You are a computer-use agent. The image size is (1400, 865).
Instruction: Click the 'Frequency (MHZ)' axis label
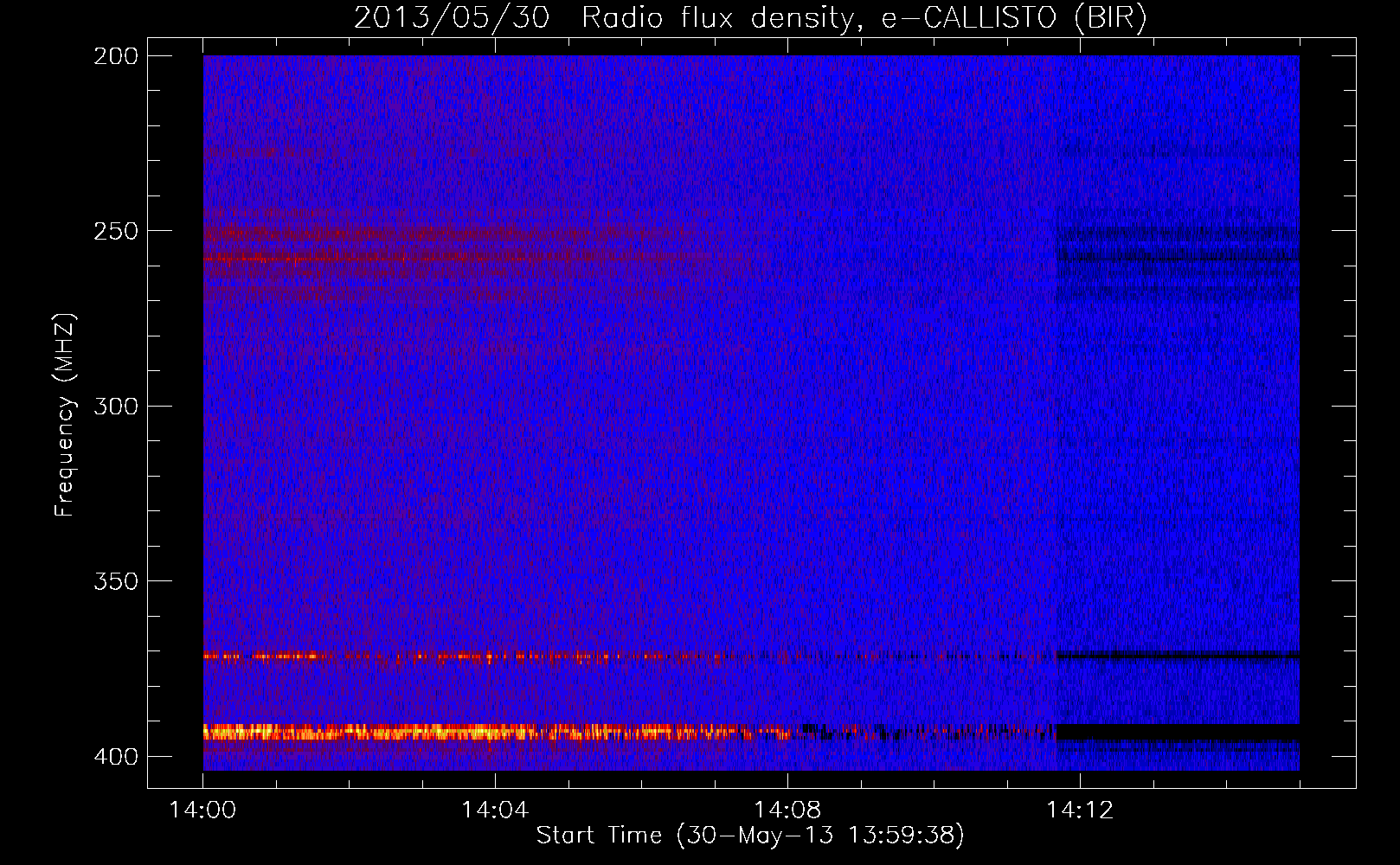(65, 414)
